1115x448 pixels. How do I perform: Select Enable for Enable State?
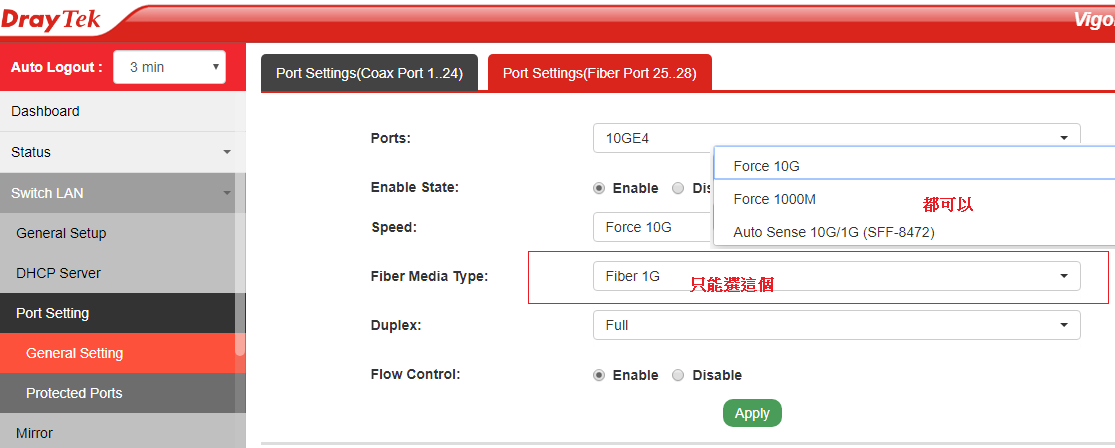pyautogui.click(x=600, y=188)
